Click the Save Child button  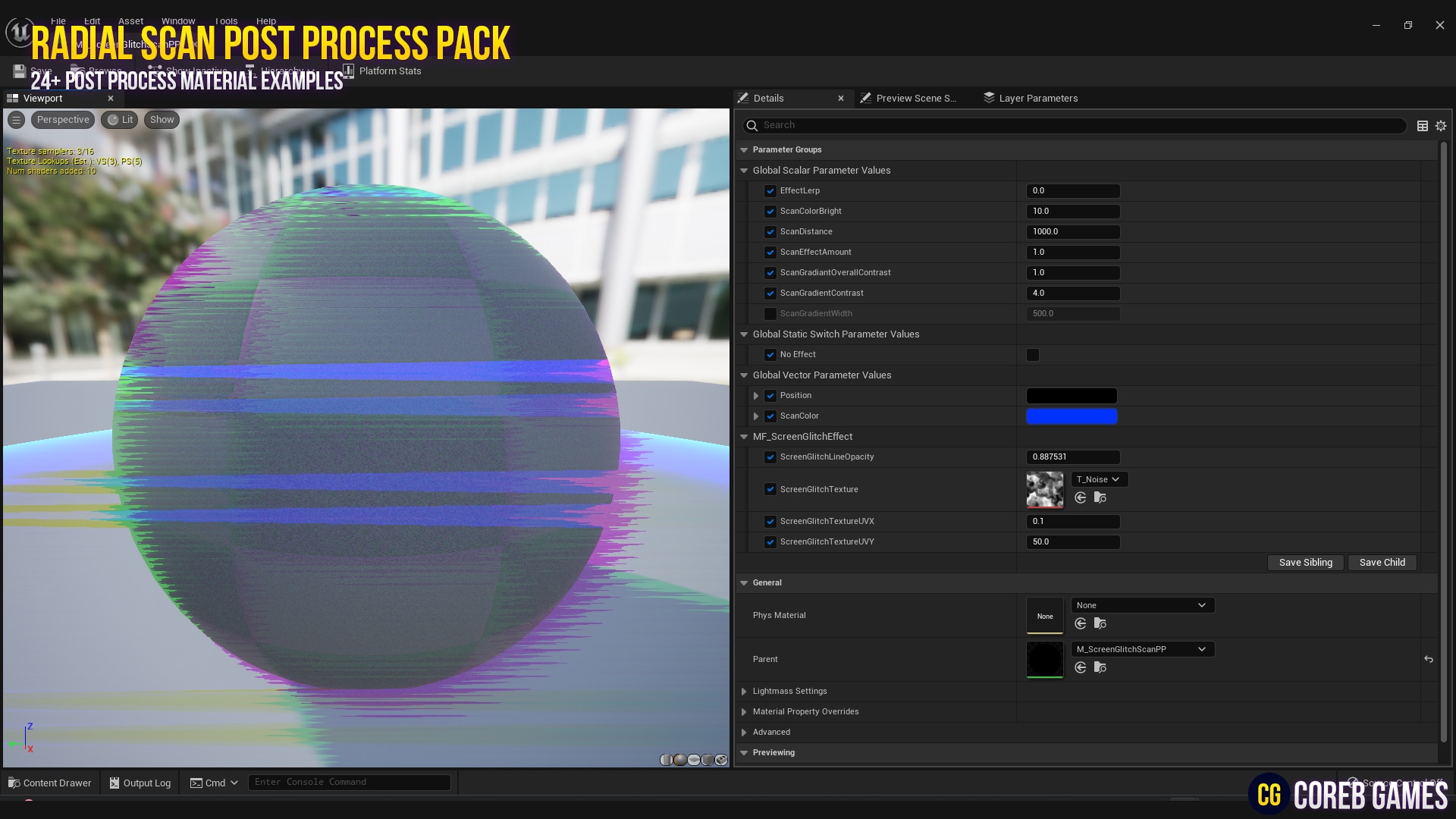1382,562
